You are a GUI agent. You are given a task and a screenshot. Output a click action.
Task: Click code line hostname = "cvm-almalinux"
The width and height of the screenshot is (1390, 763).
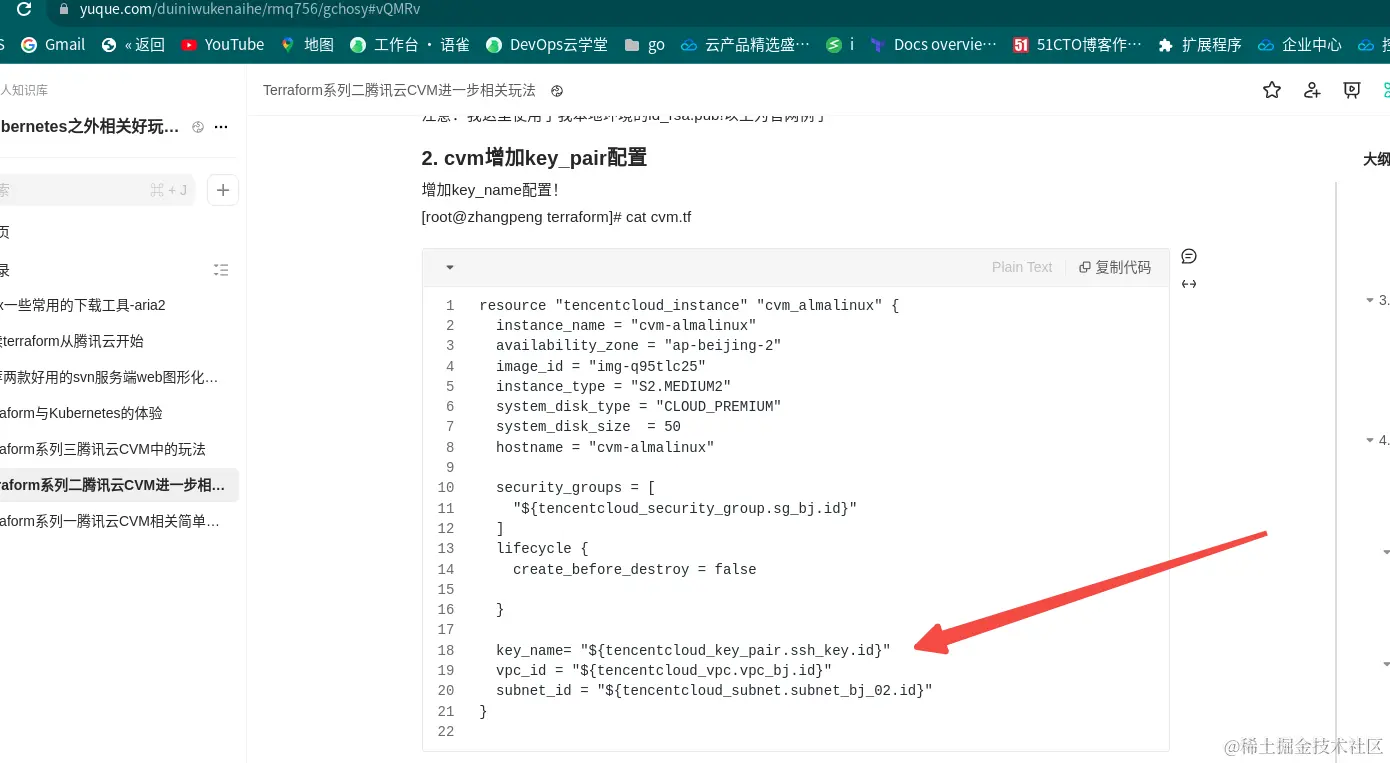tap(605, 447)
